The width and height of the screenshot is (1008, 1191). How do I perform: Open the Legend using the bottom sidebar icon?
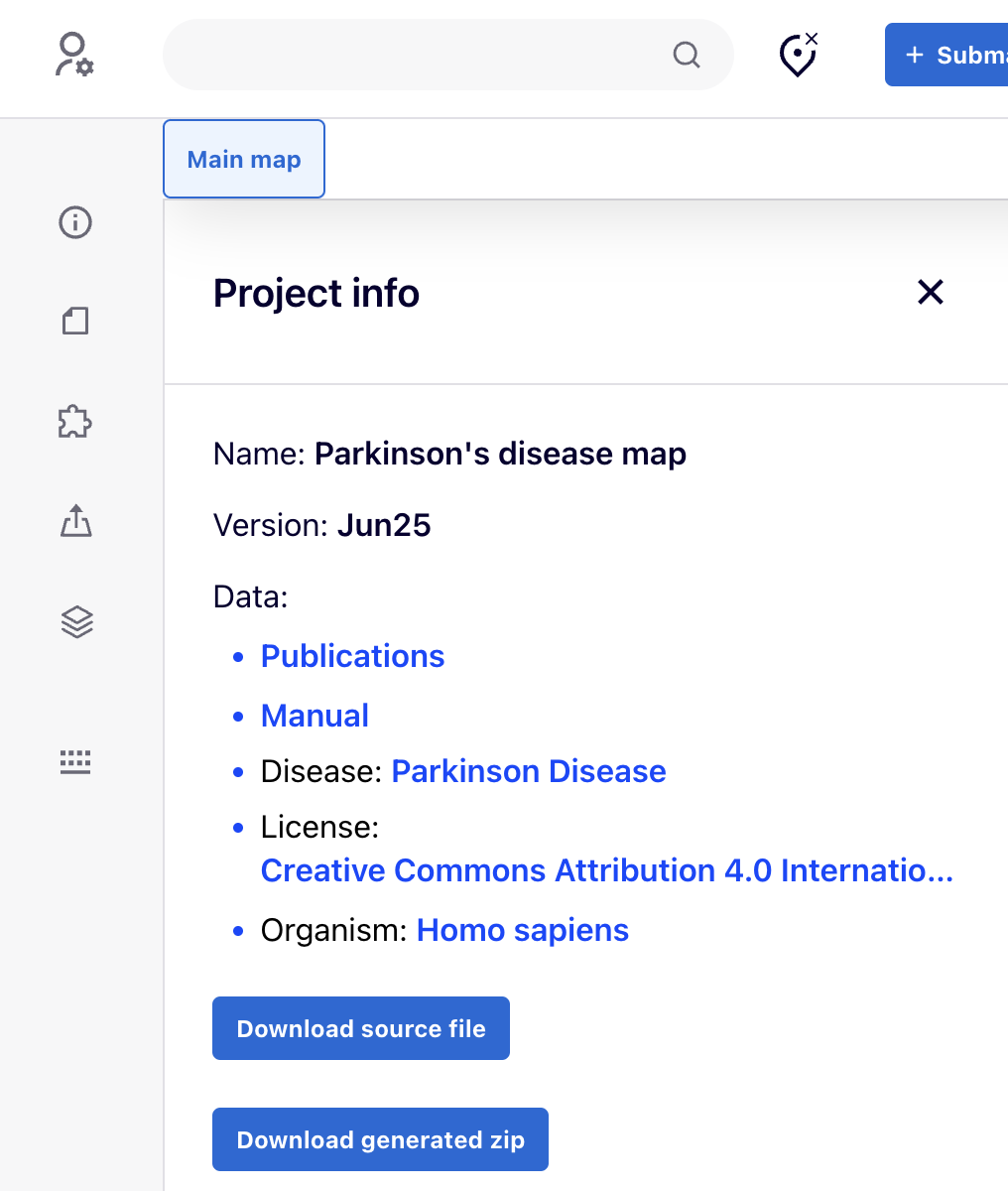74,761
